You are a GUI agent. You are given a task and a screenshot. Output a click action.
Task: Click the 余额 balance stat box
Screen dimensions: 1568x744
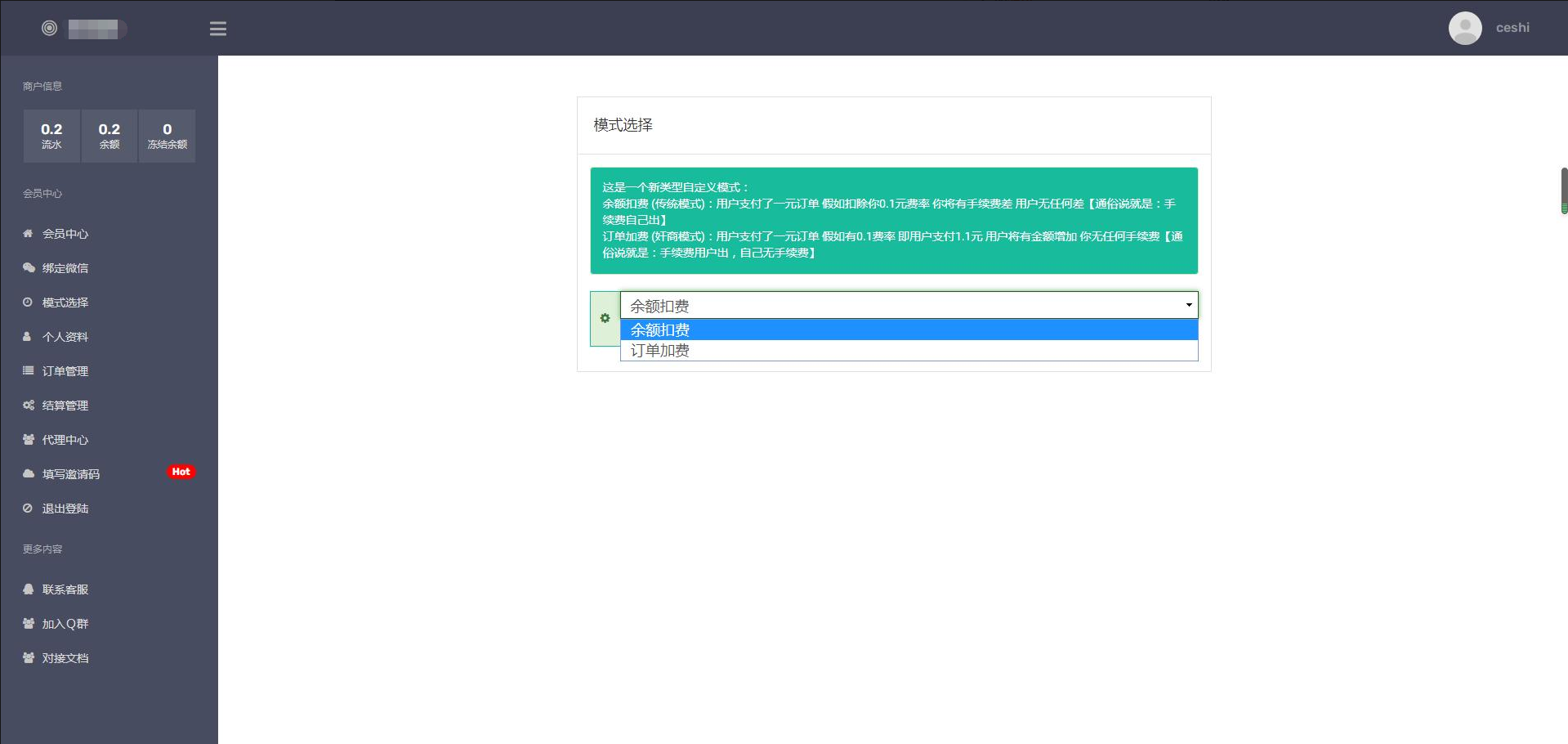click(109, 136)
